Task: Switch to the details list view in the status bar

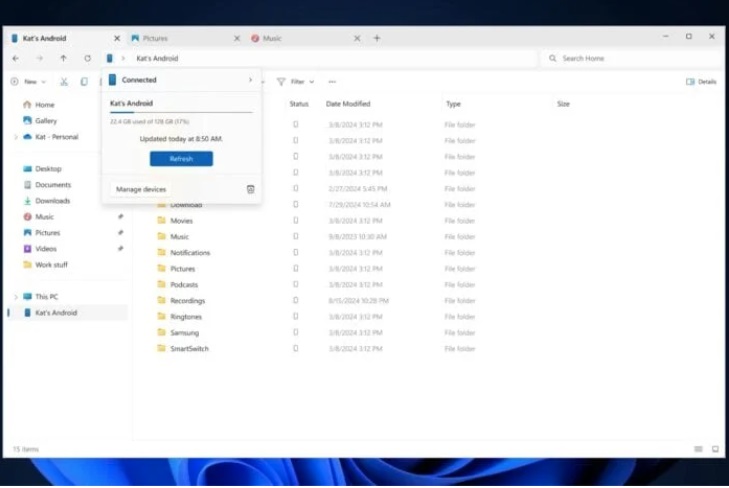Action: (x=699, y=450)
